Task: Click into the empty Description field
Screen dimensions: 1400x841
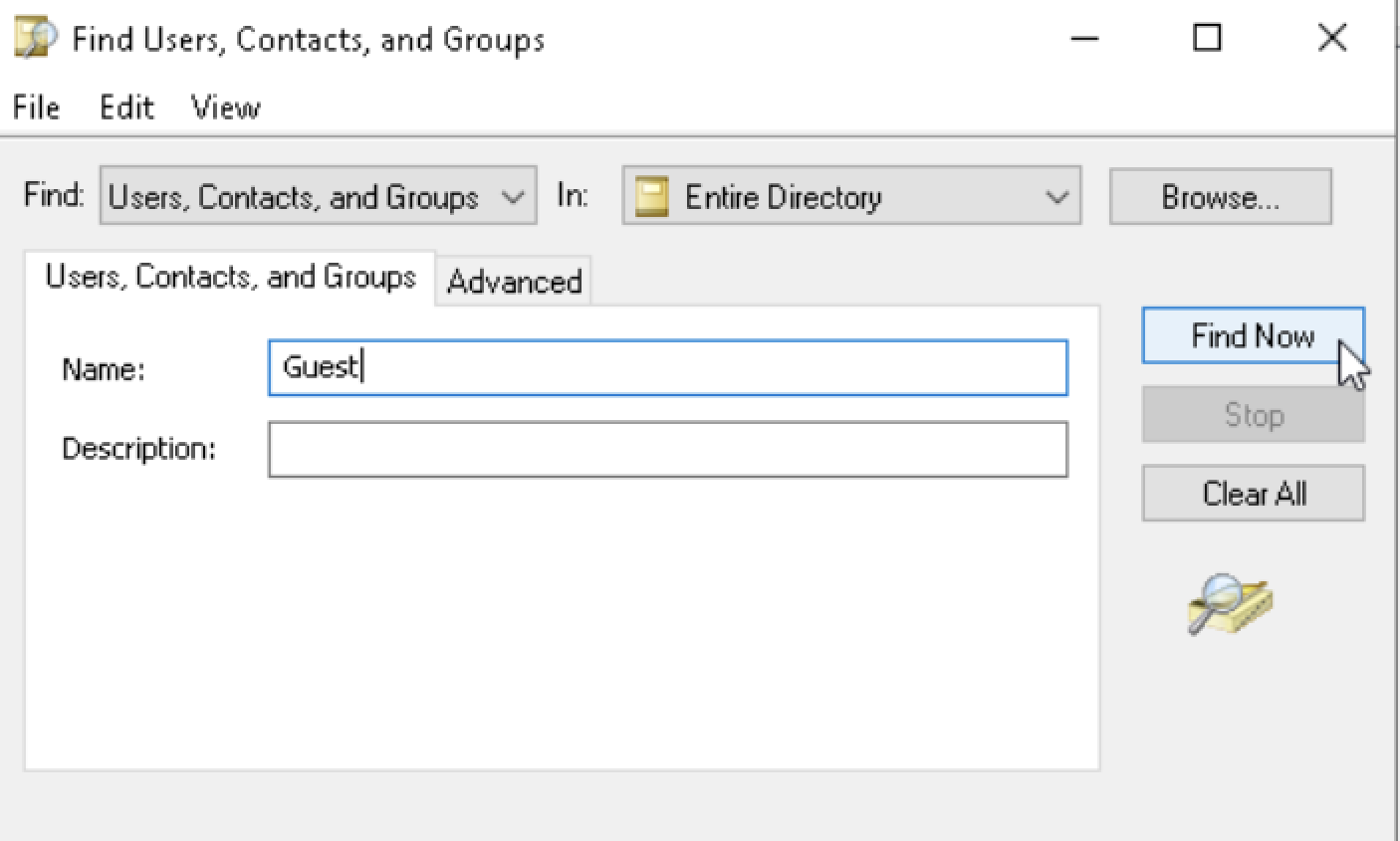Action: (x=667, y=449)
